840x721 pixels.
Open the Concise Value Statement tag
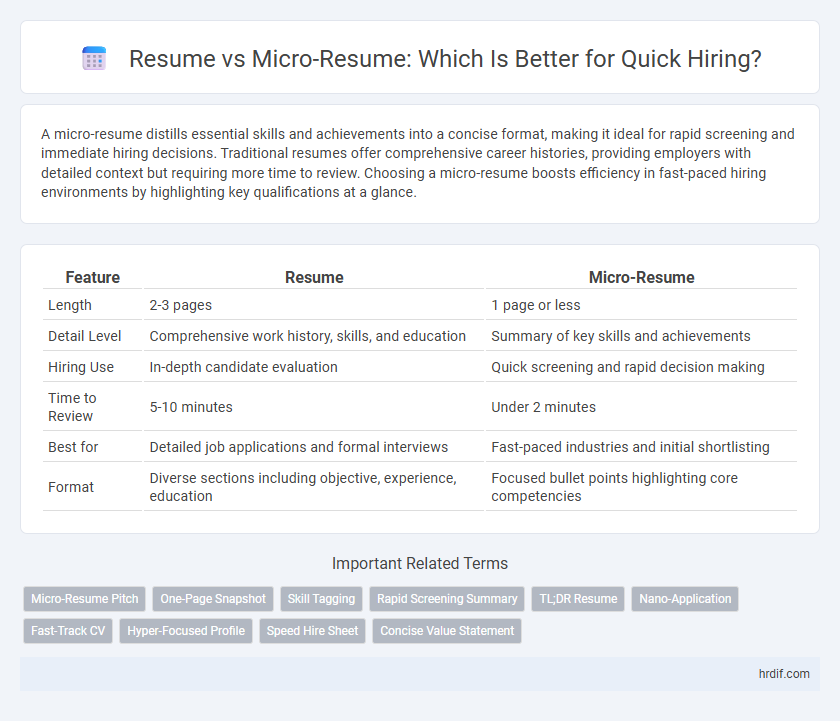pyautogui.click(x=447, y=631)
